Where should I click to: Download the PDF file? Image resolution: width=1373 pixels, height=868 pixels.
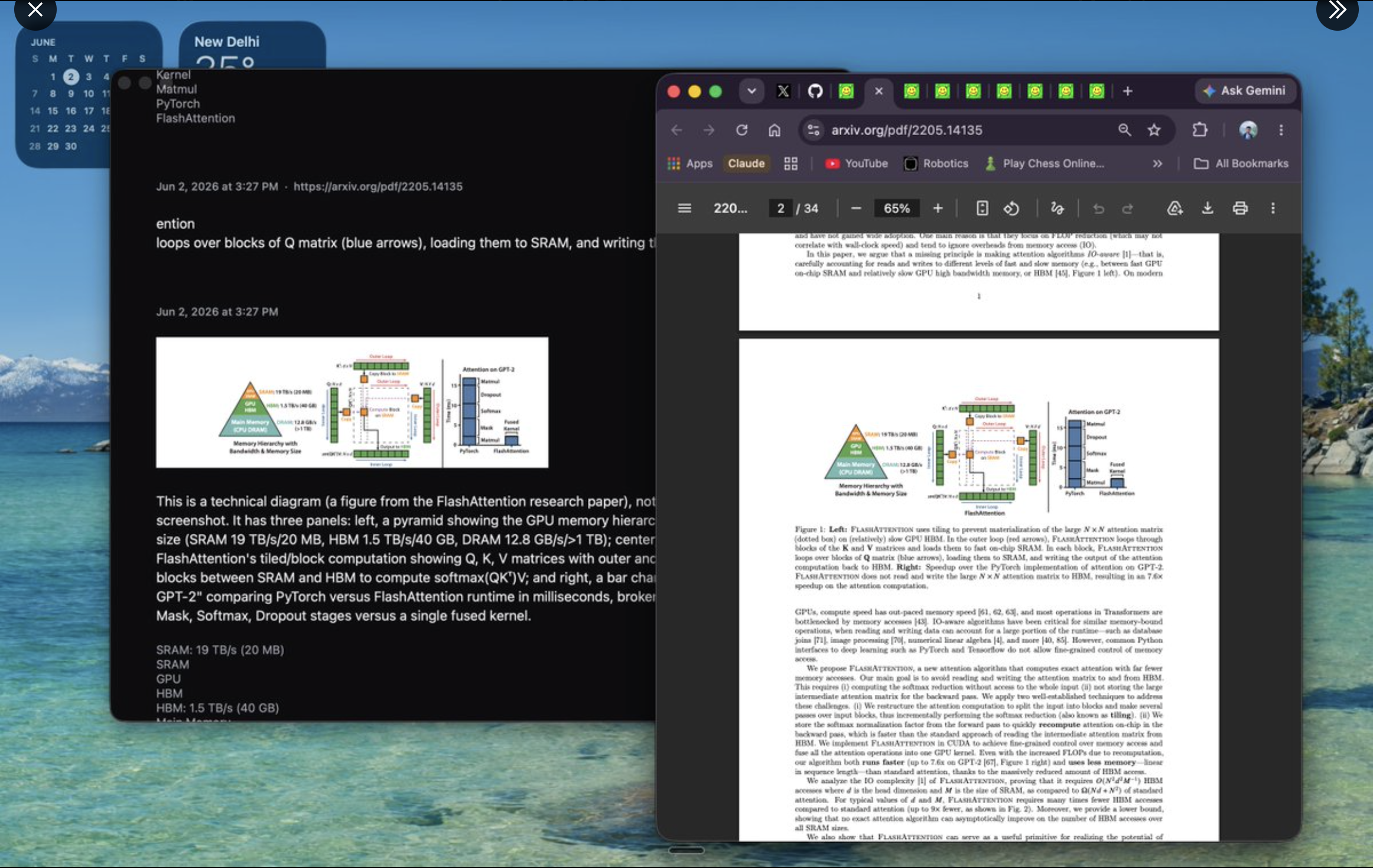click(1207, 208)
